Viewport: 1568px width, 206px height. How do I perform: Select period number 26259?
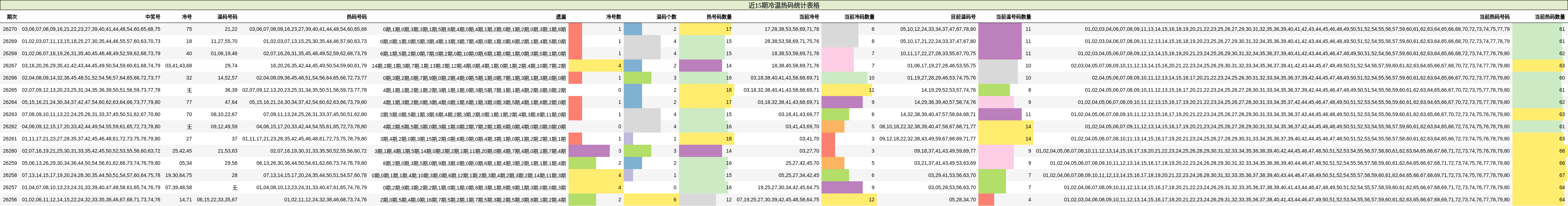tap(10, 163)
